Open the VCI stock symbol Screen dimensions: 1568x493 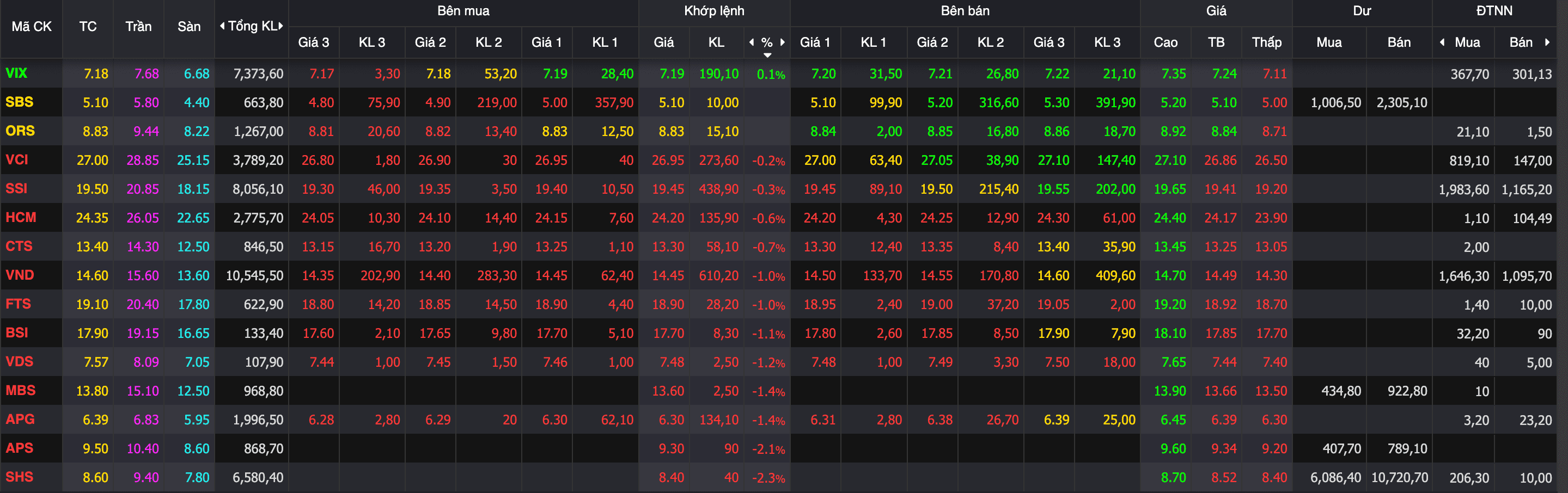point(17,160)
